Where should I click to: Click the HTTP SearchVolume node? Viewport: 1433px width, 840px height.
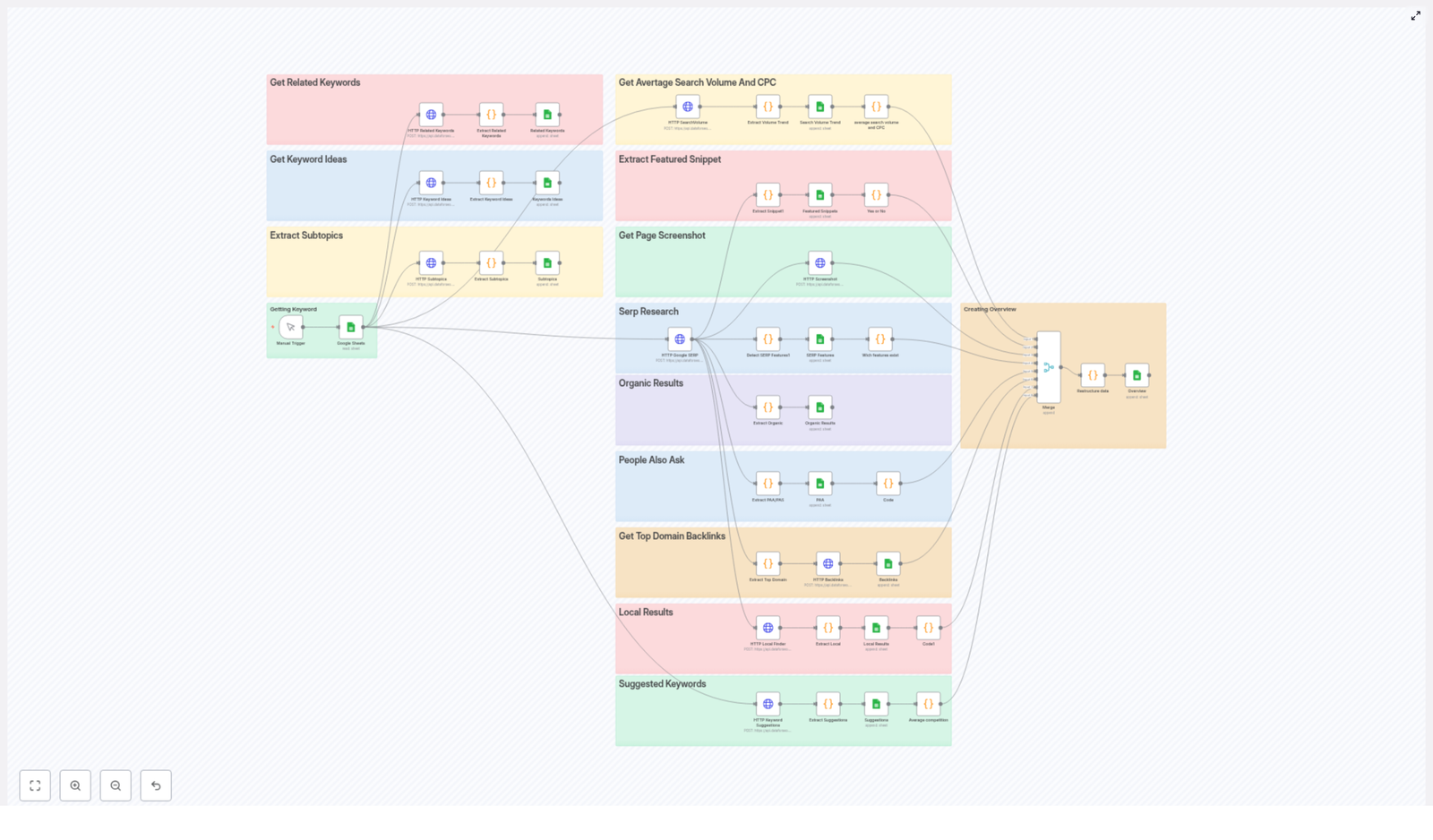point(687,107)
